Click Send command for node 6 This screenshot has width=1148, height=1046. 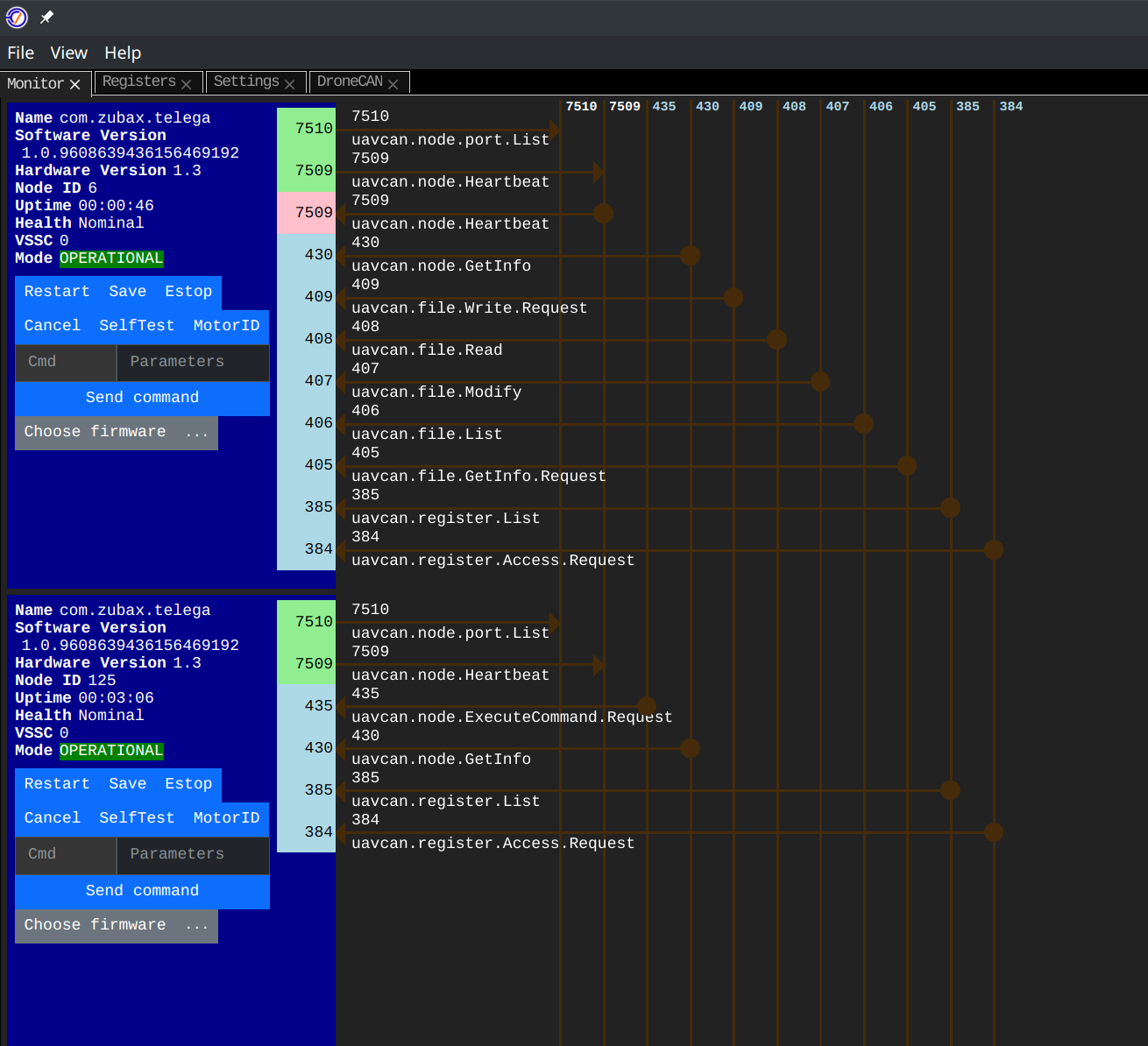[142, 397]
